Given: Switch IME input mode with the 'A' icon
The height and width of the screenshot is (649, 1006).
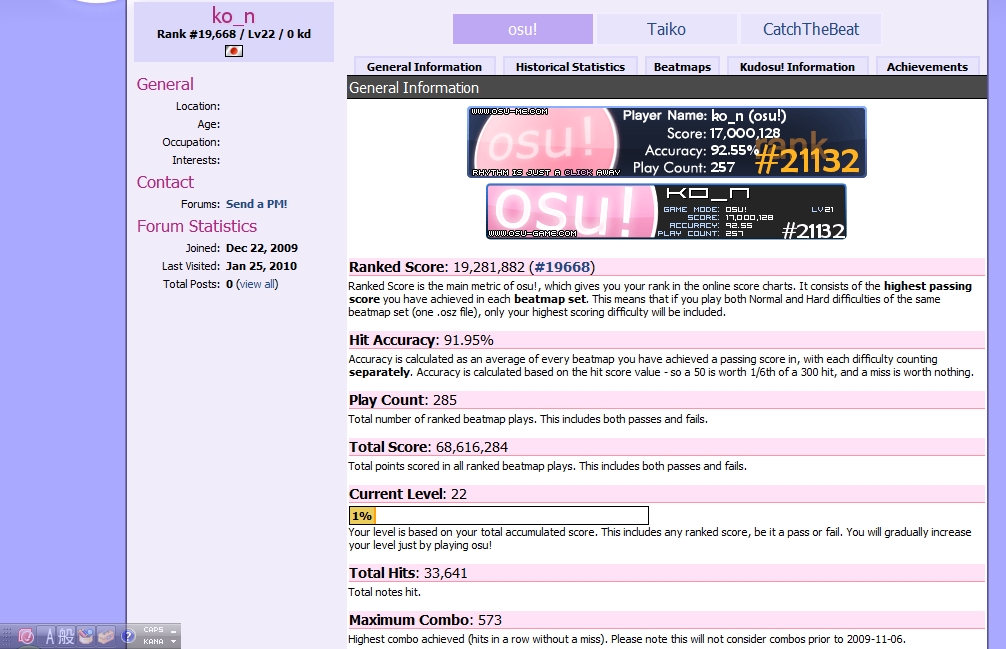Looking at the screenshot, I should [x=49, y=636].
